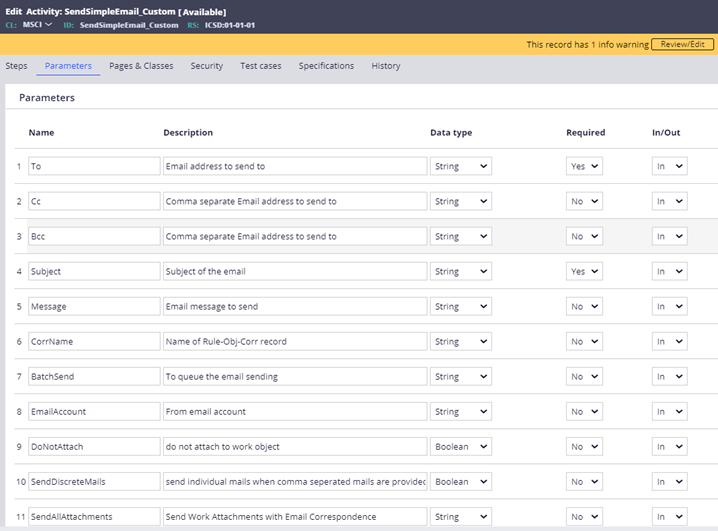This screenshot has height=531, width=718.
Task: Edit the CorrName parameter name field
Action: tap(94, 341)
